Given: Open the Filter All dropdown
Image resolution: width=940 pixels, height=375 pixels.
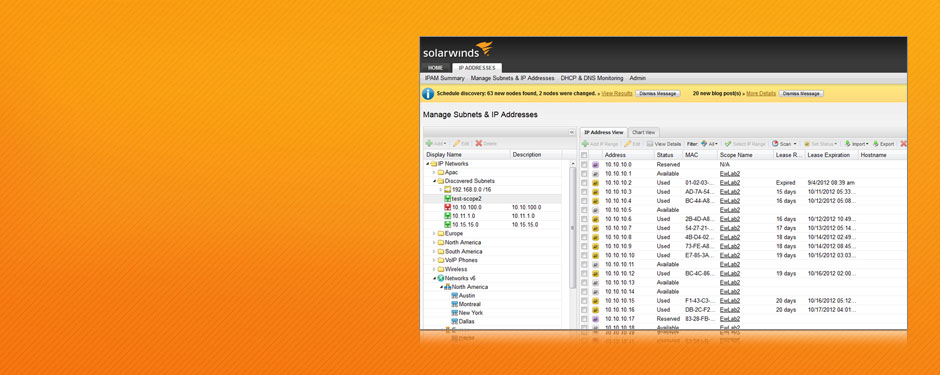Looking at the screenshot, I should coord(709,144).
